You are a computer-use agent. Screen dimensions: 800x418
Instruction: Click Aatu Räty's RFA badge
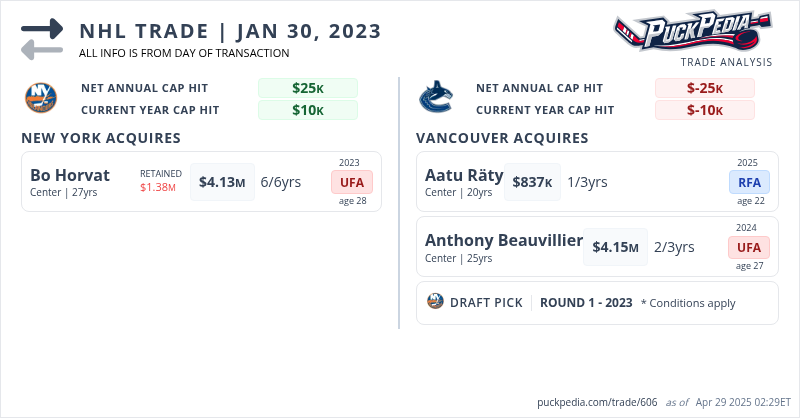[x=749, y=182]
